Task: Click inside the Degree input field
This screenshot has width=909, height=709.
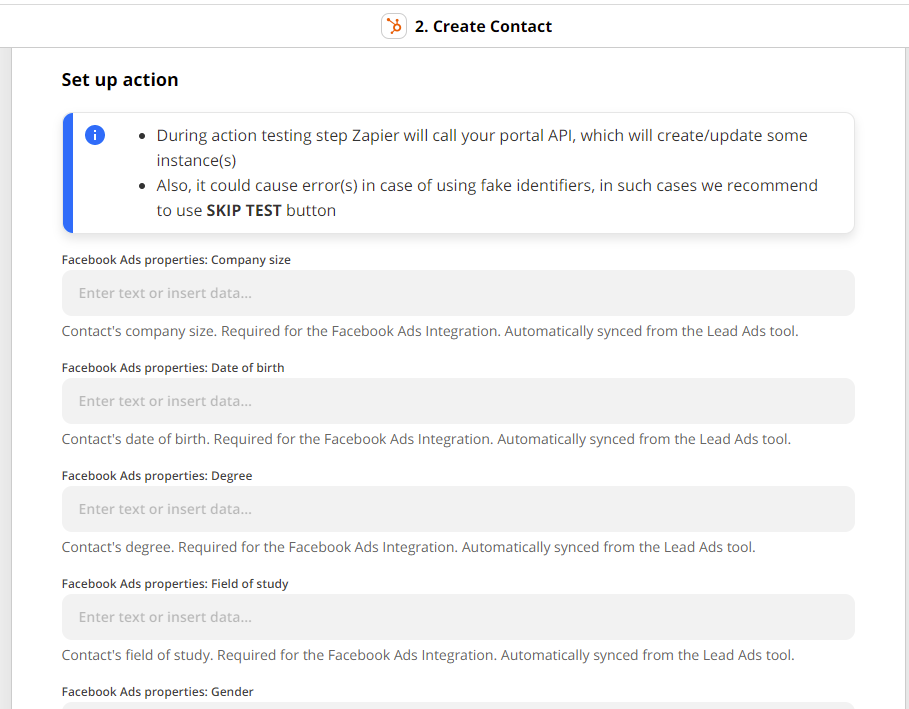Action: point(458,508)
